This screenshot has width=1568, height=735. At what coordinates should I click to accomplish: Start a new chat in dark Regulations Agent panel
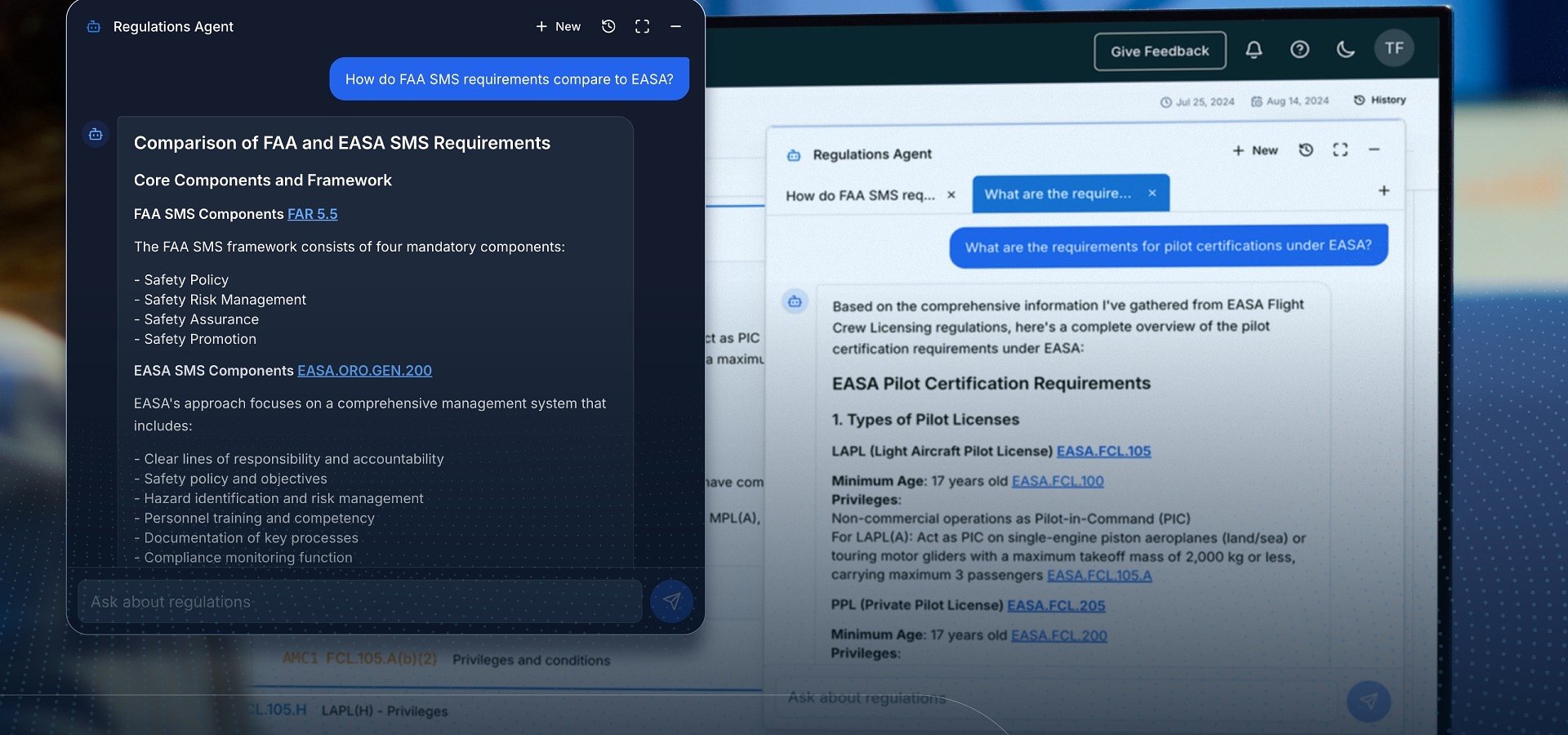559,27
